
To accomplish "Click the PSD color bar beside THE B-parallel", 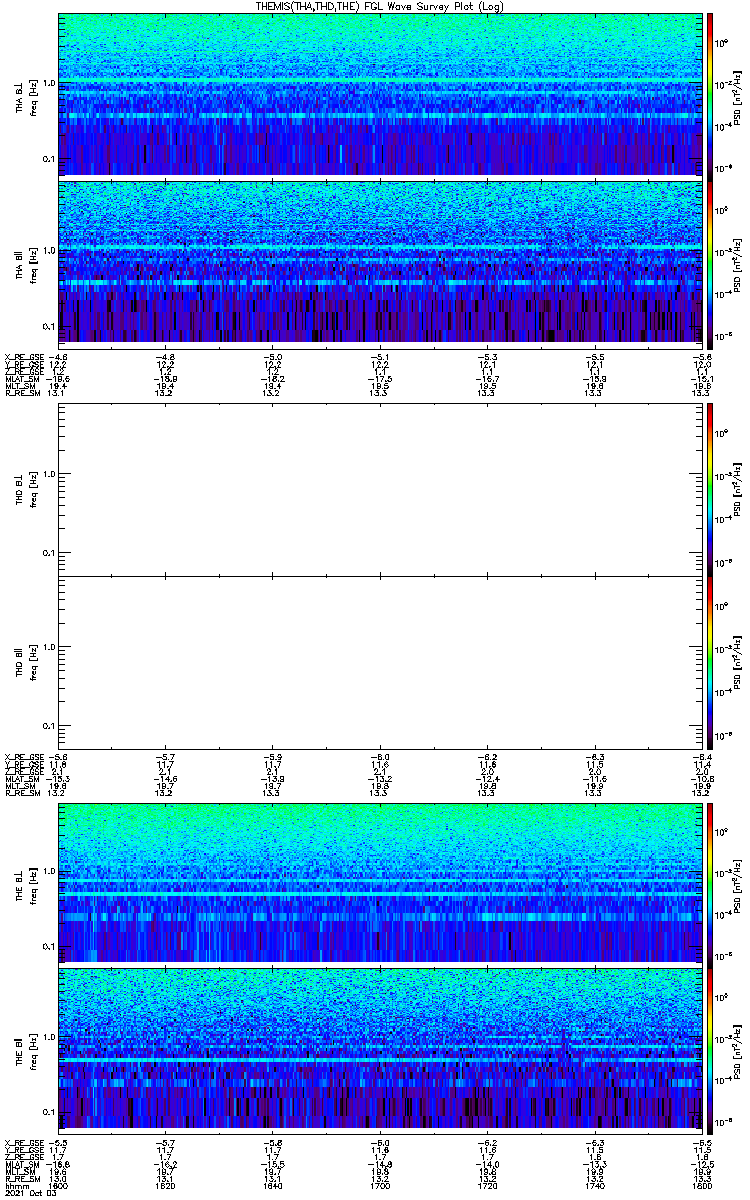I will (x=710, y=1049).
